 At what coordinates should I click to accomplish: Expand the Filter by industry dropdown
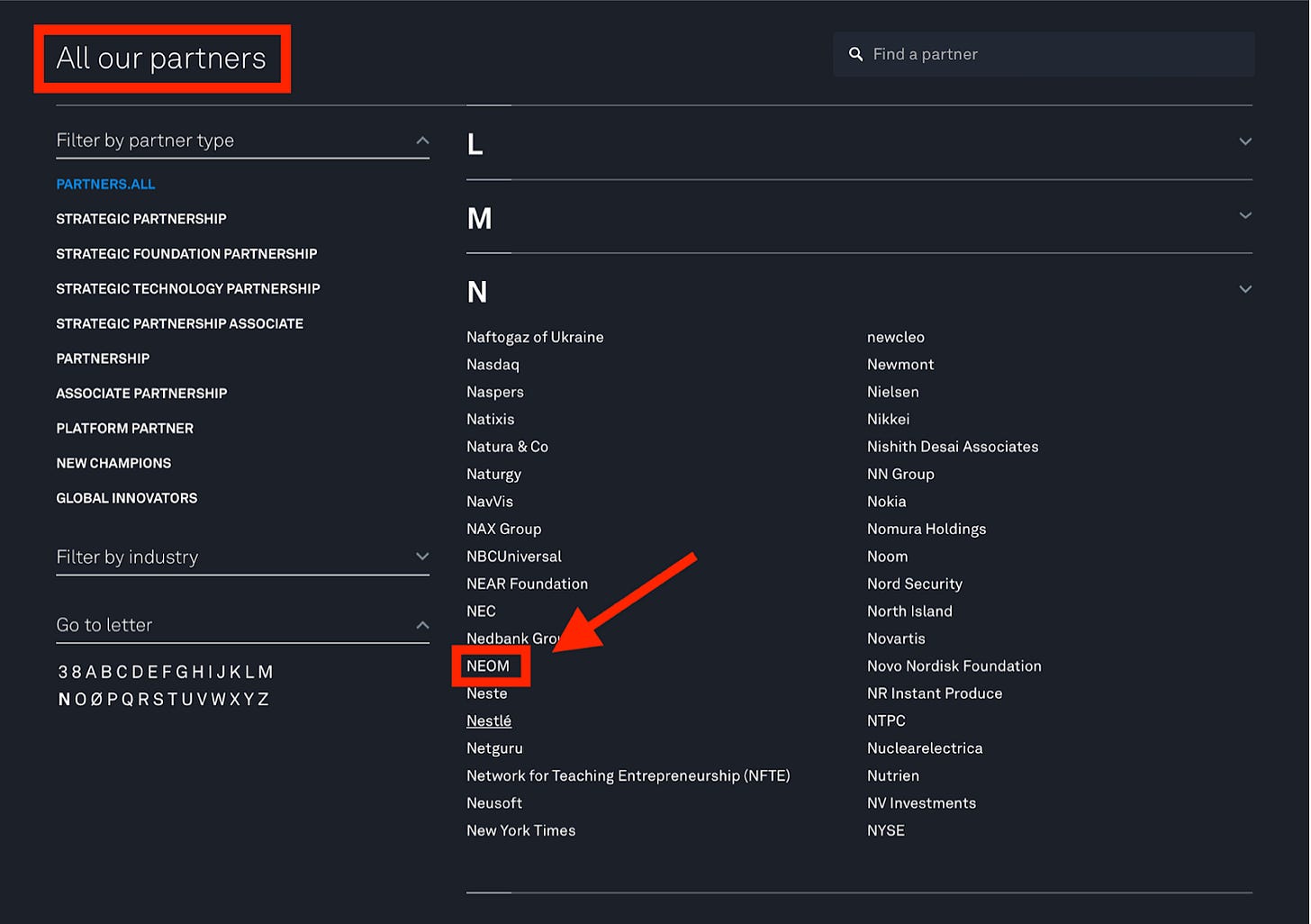[422, 557]
